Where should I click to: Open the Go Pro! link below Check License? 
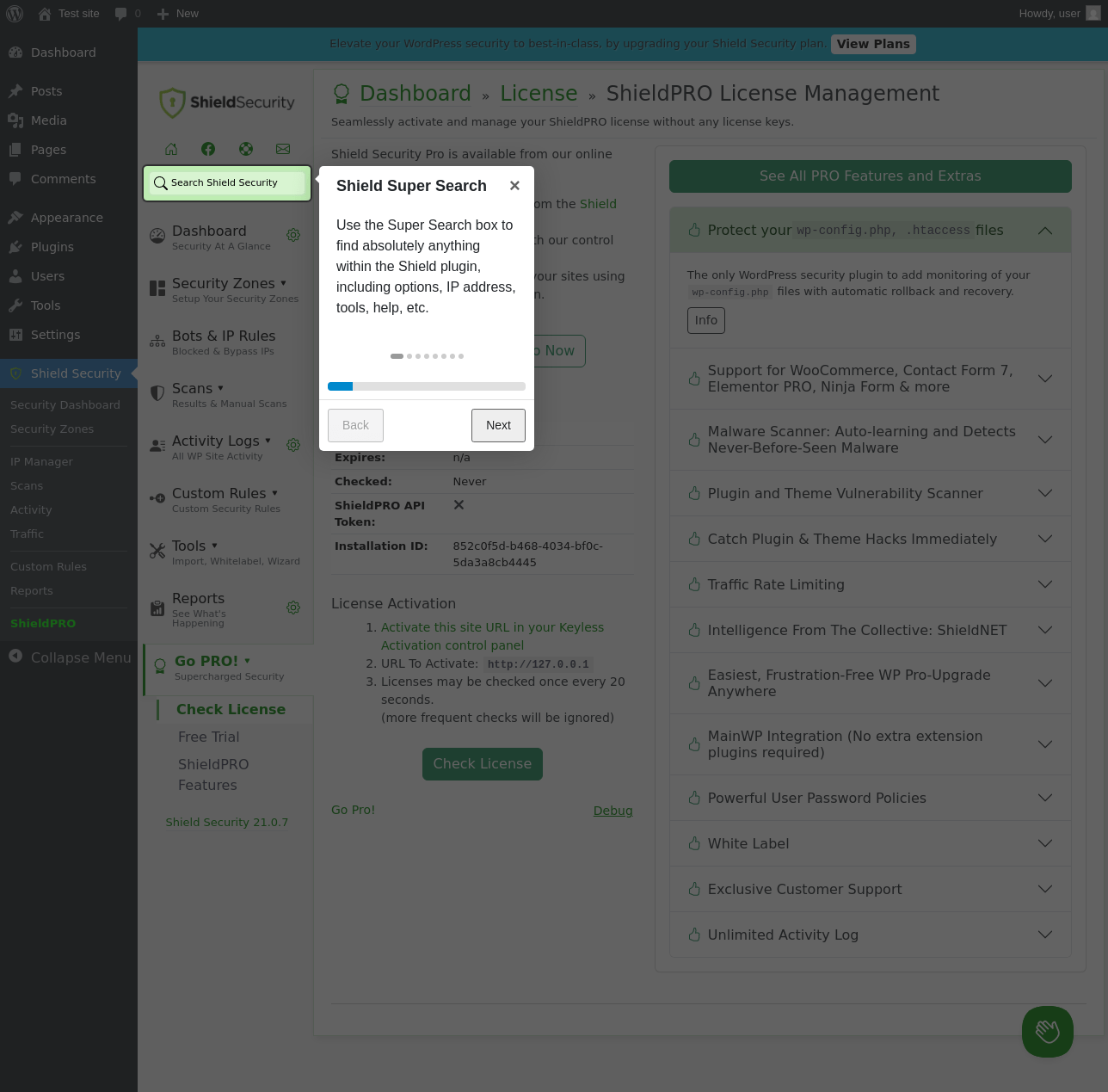(353, 810)
